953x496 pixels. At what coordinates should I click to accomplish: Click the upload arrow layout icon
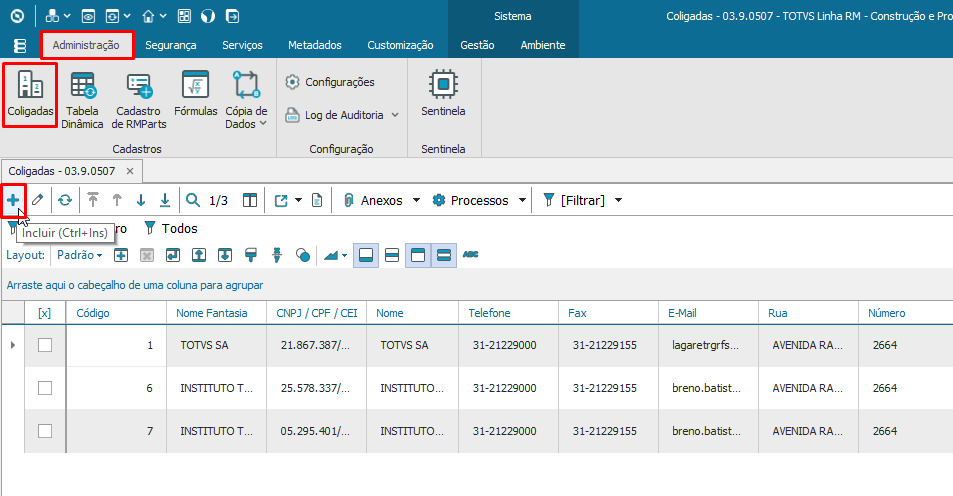pos(199,255)
